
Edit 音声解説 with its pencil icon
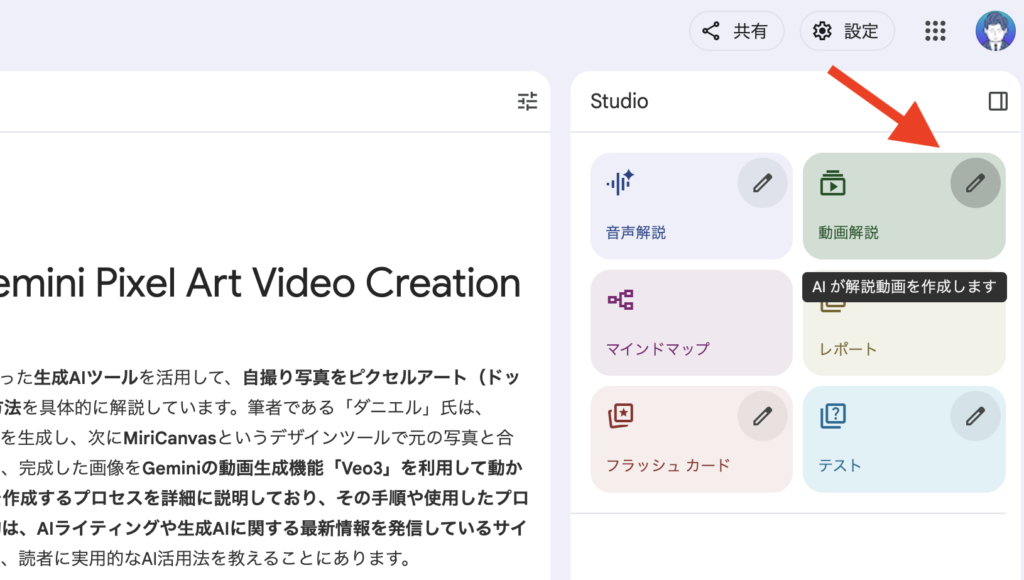(x=763, y=183)
